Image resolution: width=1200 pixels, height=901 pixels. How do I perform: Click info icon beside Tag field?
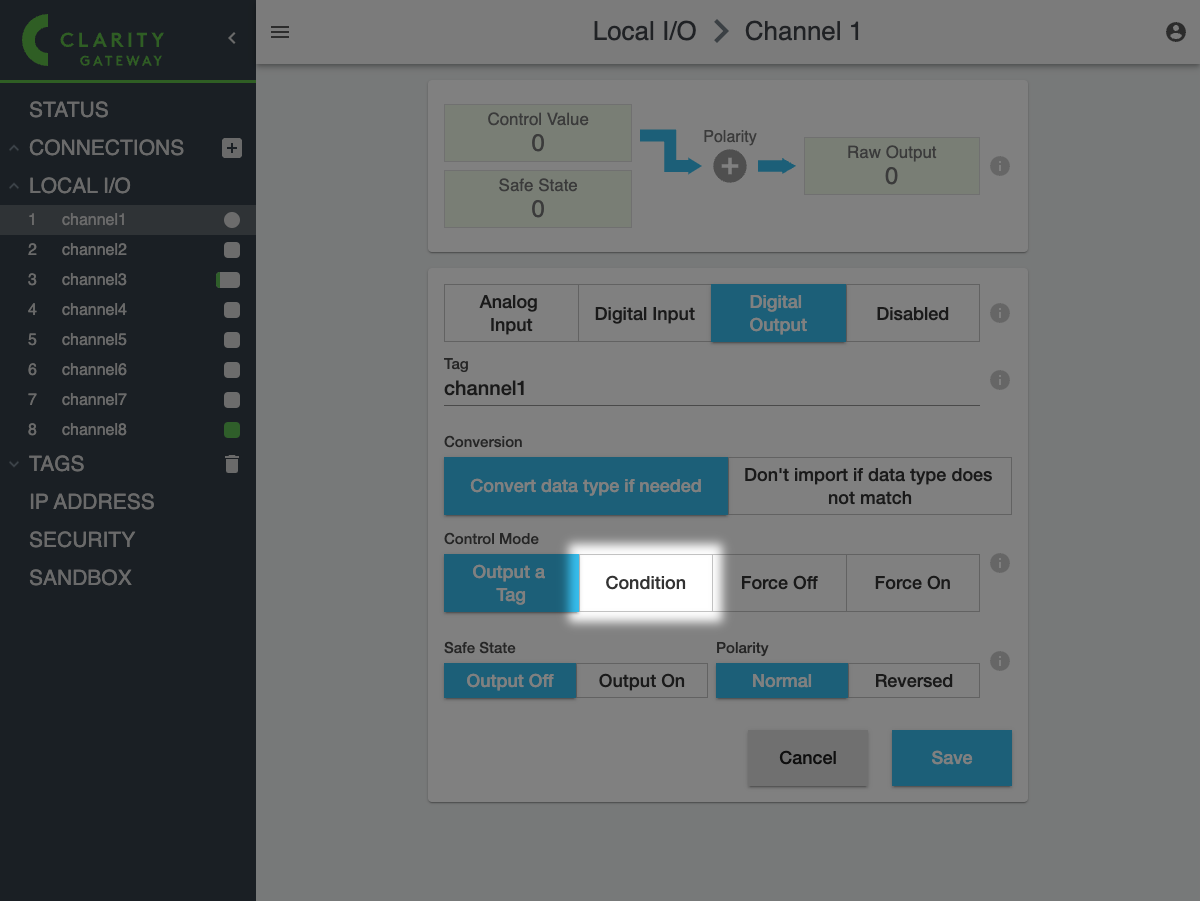click(999, 380)
